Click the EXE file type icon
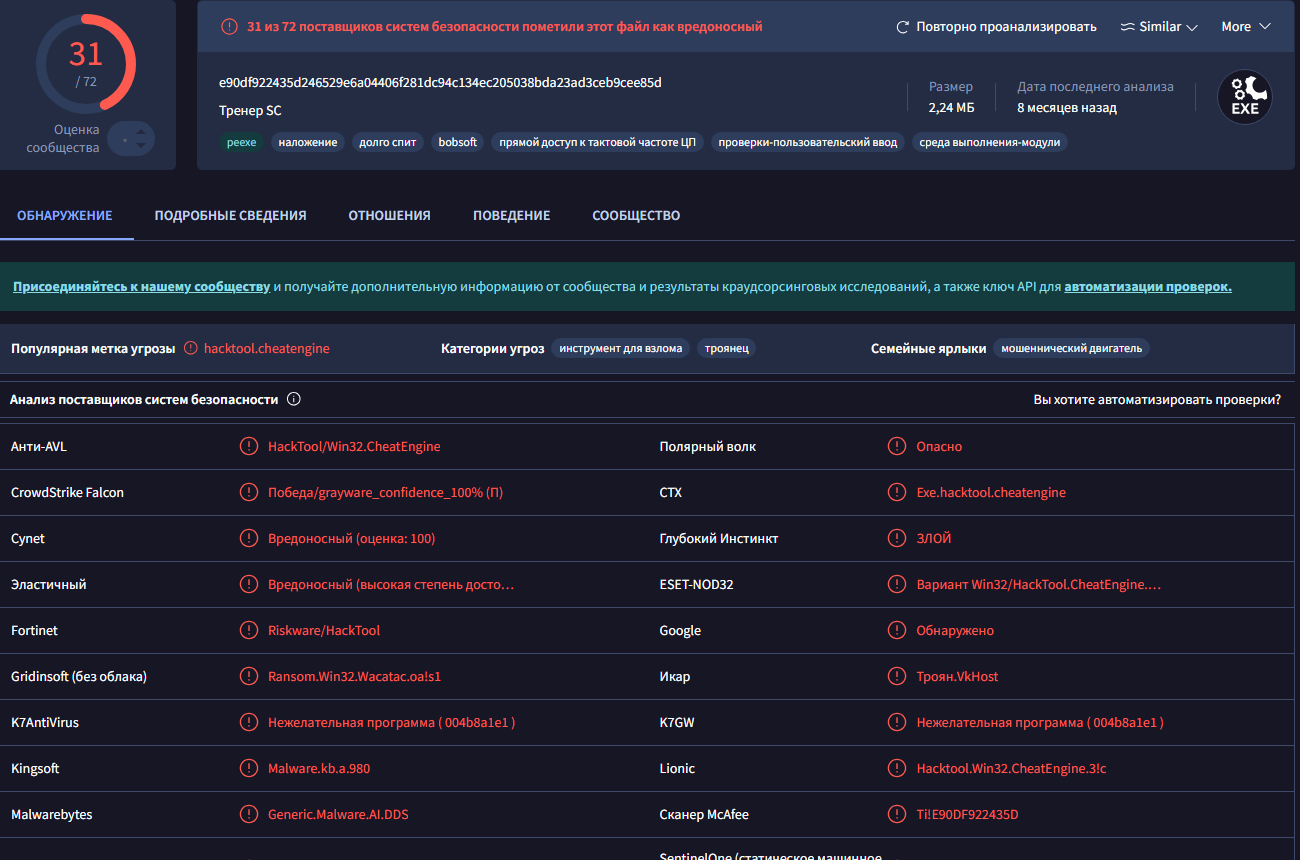1300x860 pixels. [x=1245, y=97]
